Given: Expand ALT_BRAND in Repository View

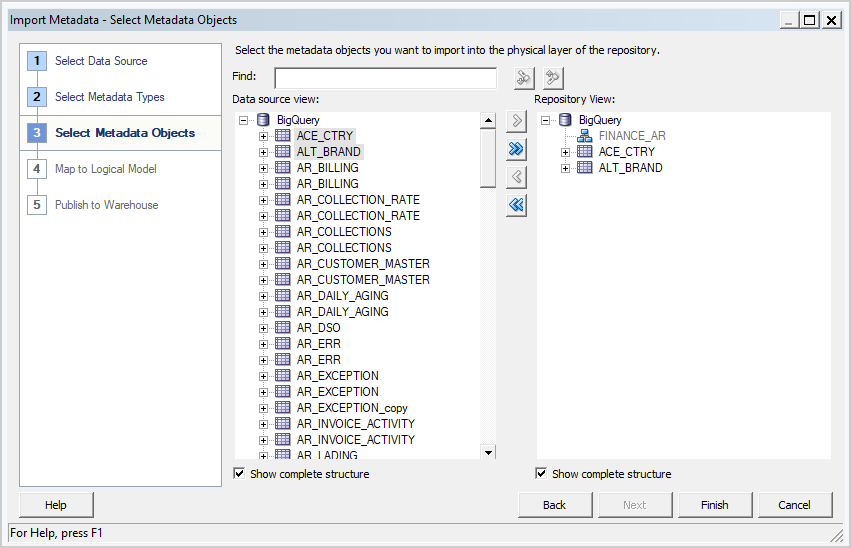Looking at the screenshot, I should (x=566, y=168).
